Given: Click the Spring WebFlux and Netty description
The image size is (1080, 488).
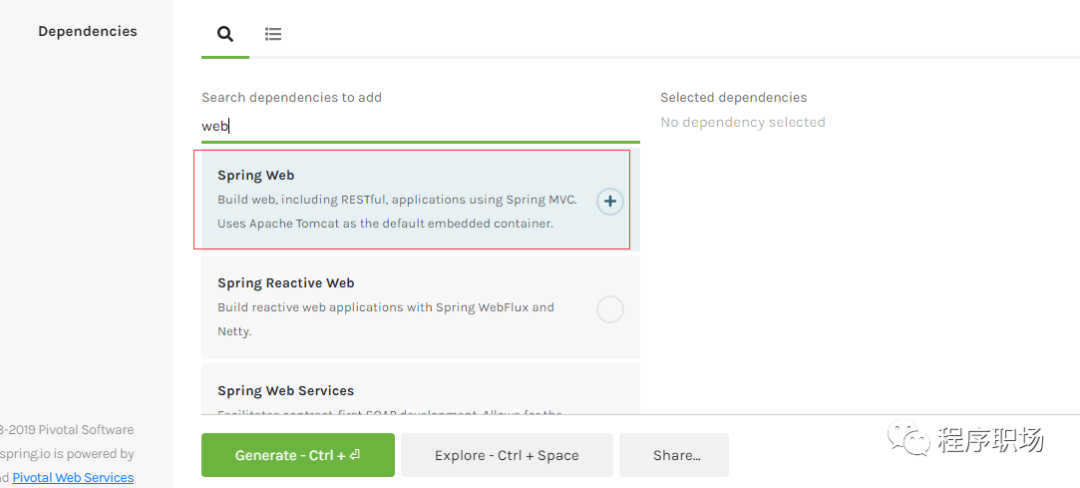Looking at the screenshot, I should [385, 307].
